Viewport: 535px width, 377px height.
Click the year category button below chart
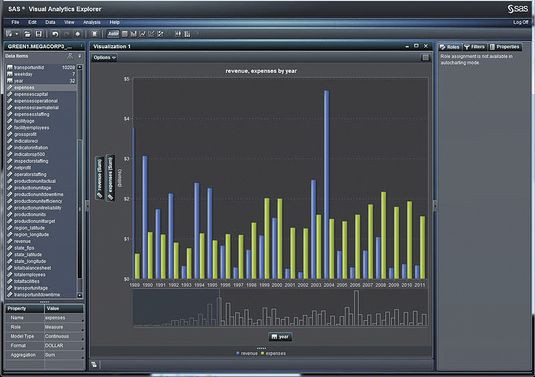coord(280,337)
